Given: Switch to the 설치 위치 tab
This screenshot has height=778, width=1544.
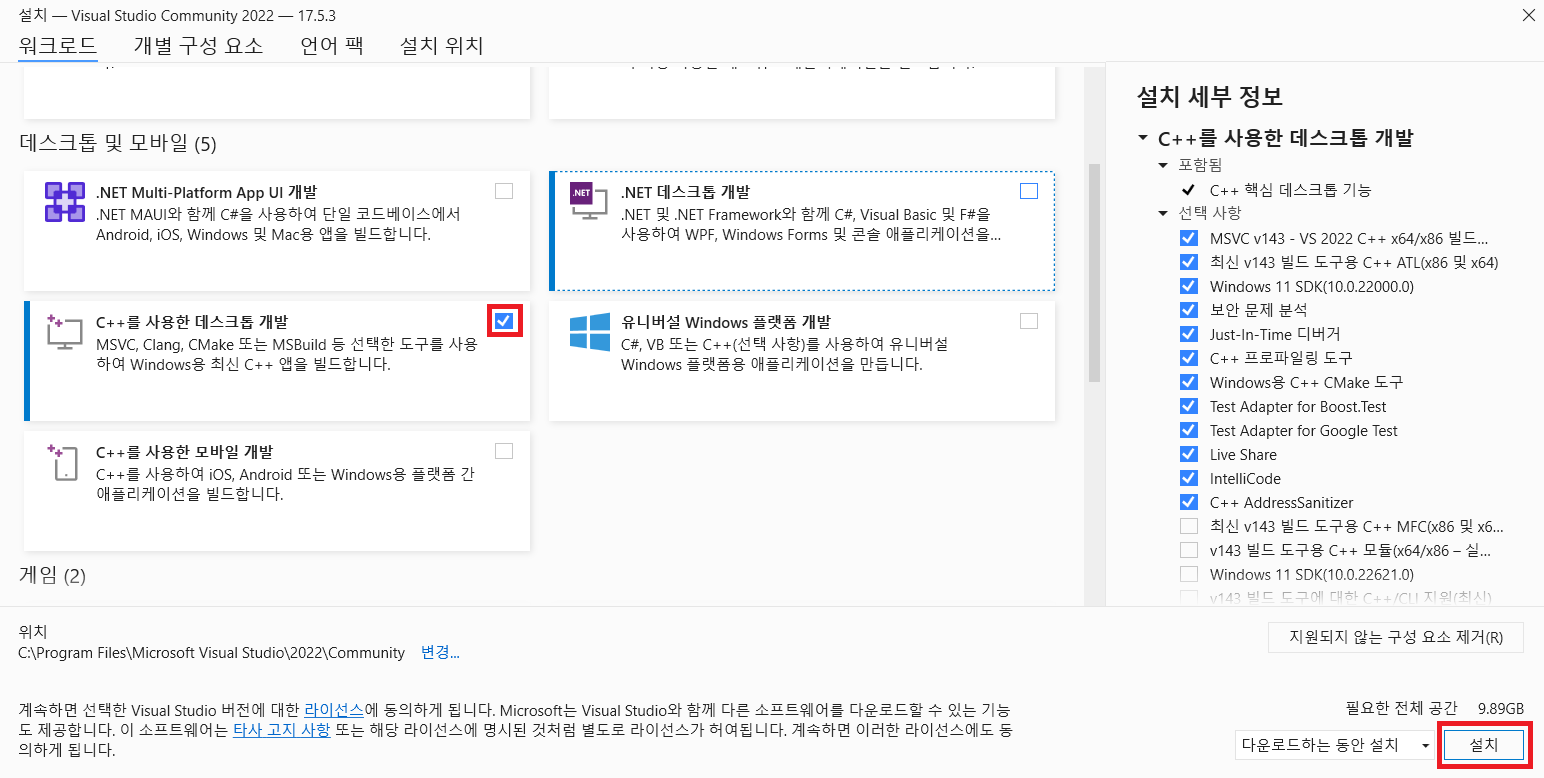Looking at the screenshot, I should click(442, 45).
